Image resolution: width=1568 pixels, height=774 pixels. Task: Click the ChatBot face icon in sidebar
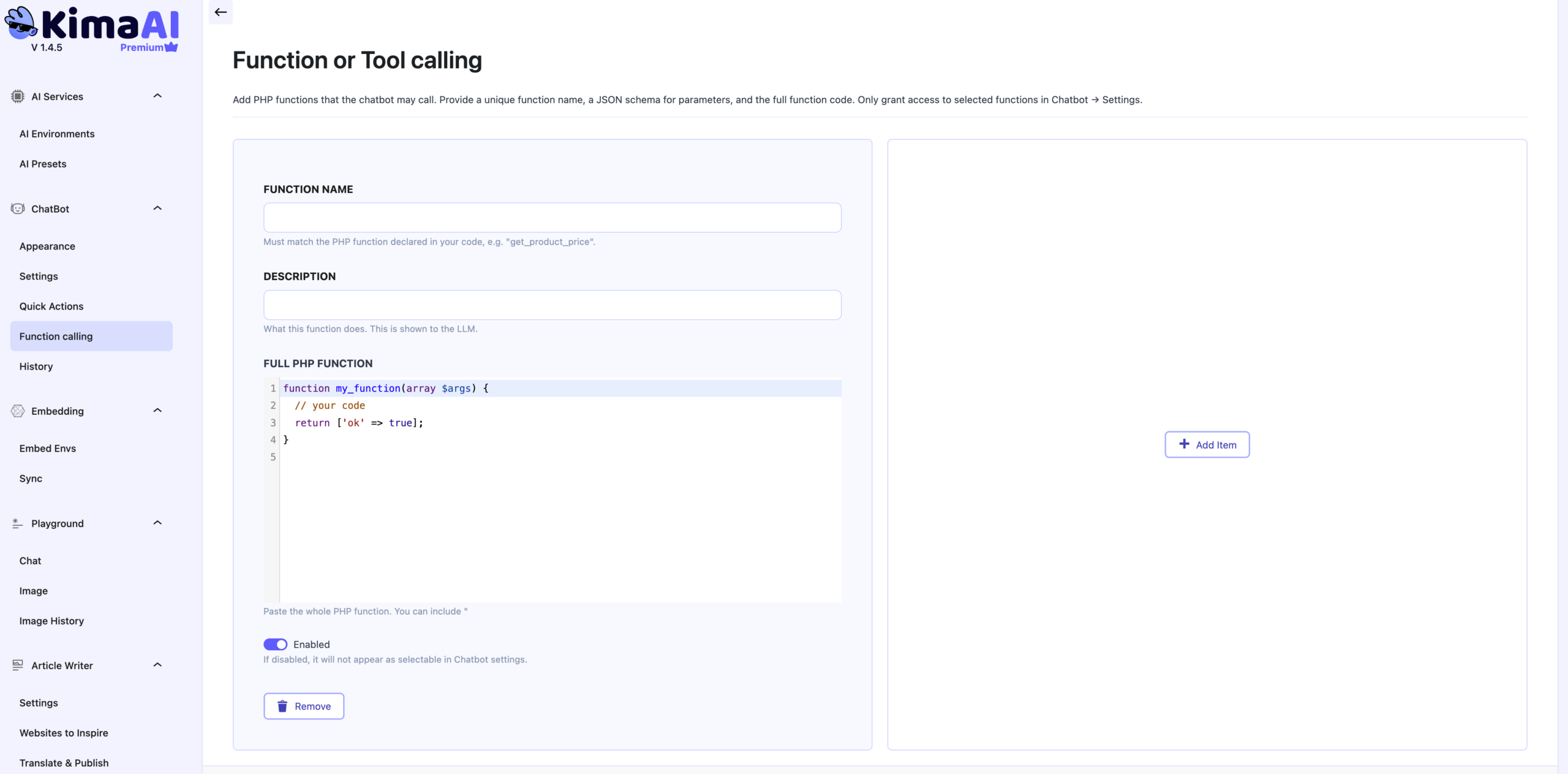[17, 208]
